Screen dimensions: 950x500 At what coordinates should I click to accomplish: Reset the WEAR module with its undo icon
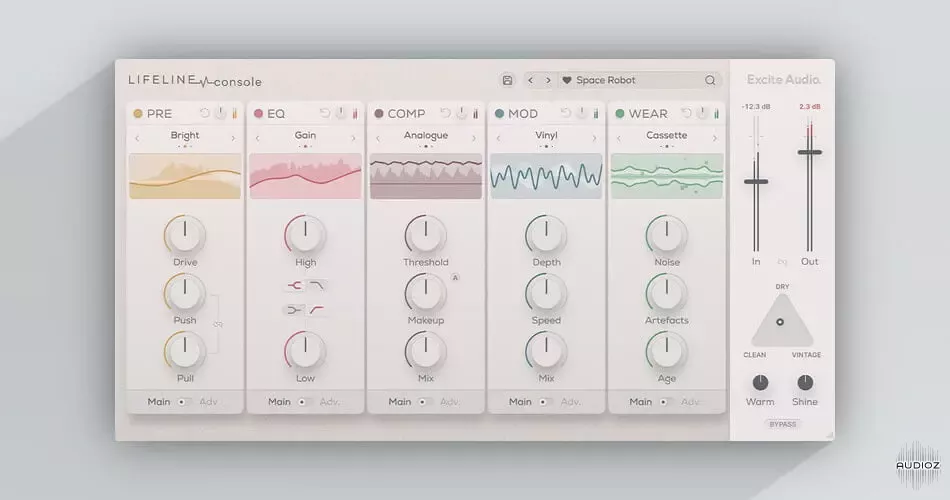coord(686,113)
